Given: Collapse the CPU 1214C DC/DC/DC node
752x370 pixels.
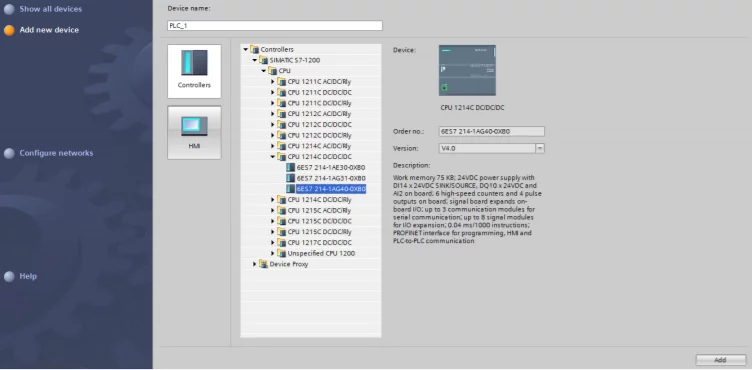Looking at the screenshot, I should 273,157.
